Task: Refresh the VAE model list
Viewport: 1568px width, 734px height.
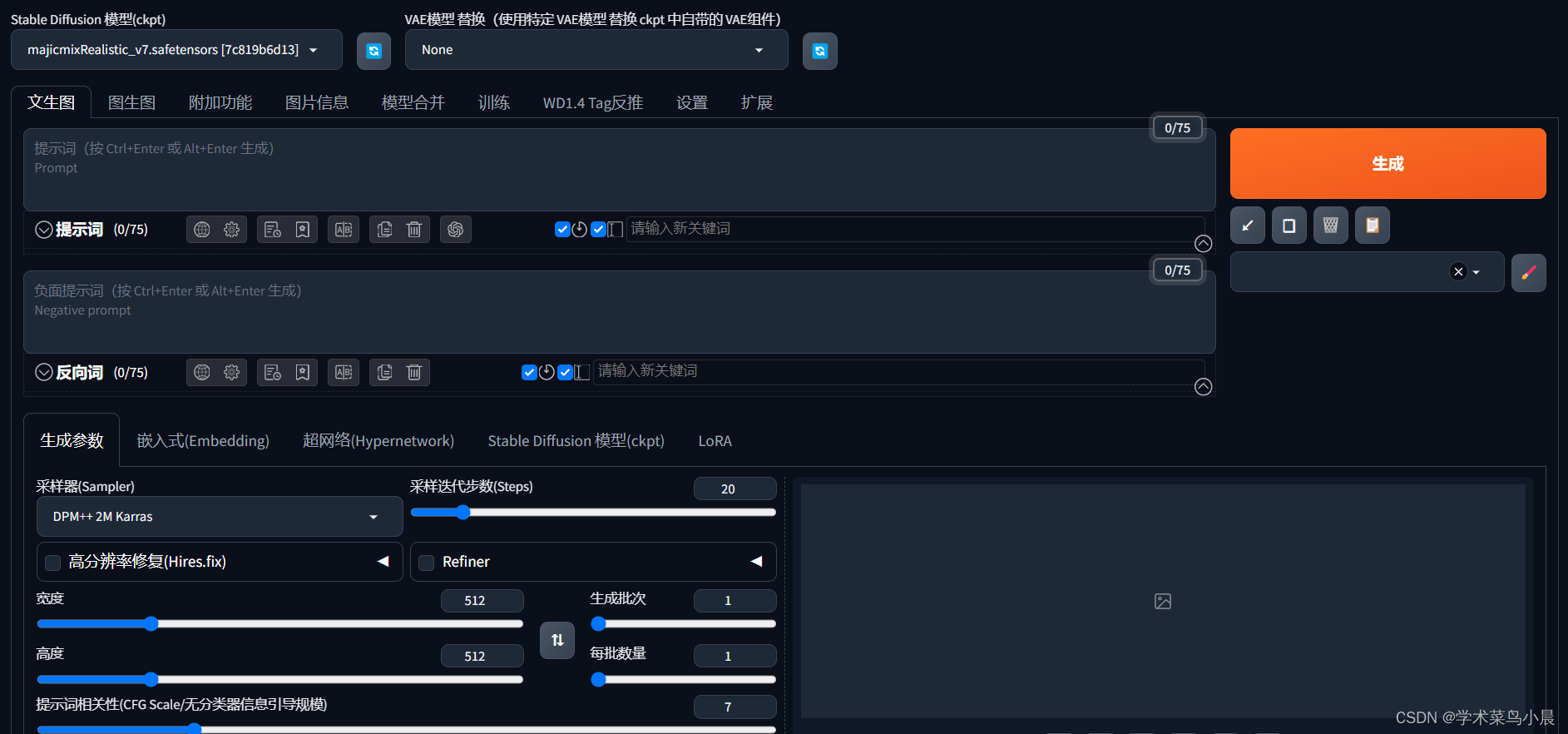Action: pos(819,51)
